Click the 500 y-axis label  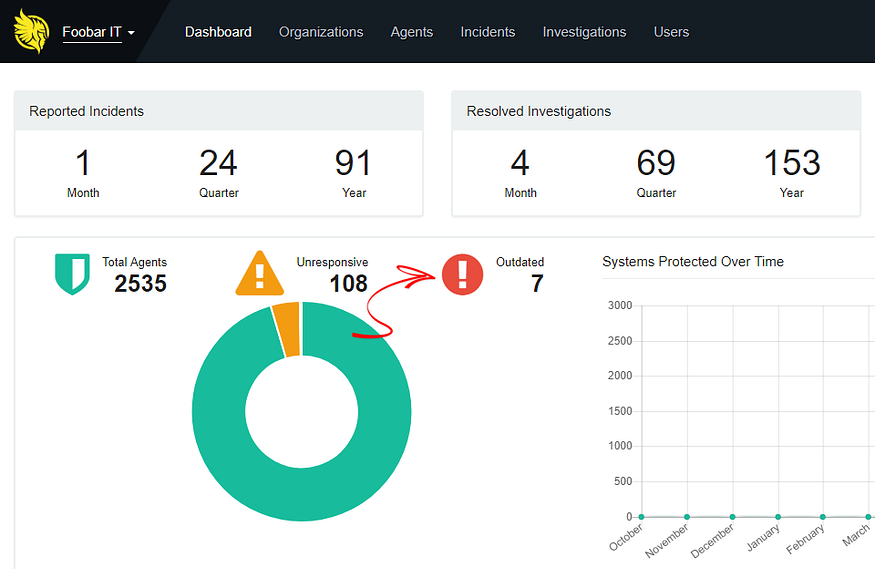point(623,481)
